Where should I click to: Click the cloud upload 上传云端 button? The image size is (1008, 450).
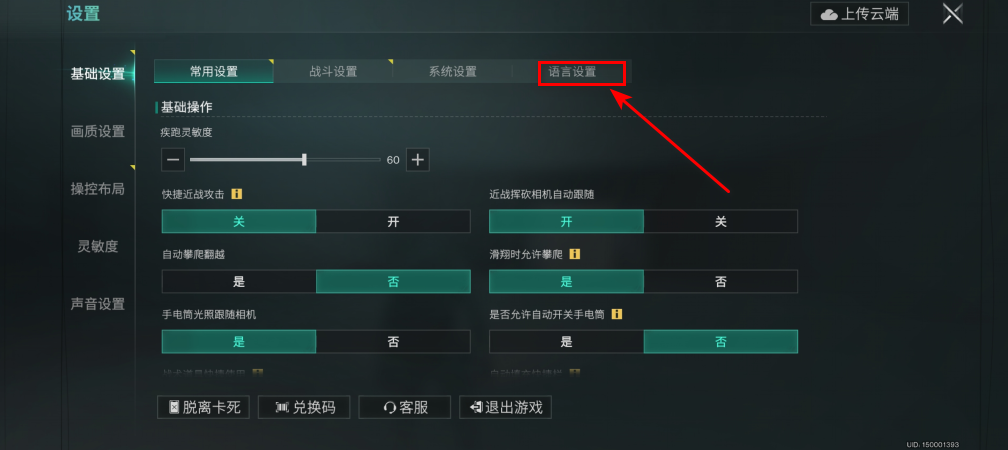(860, 14)
